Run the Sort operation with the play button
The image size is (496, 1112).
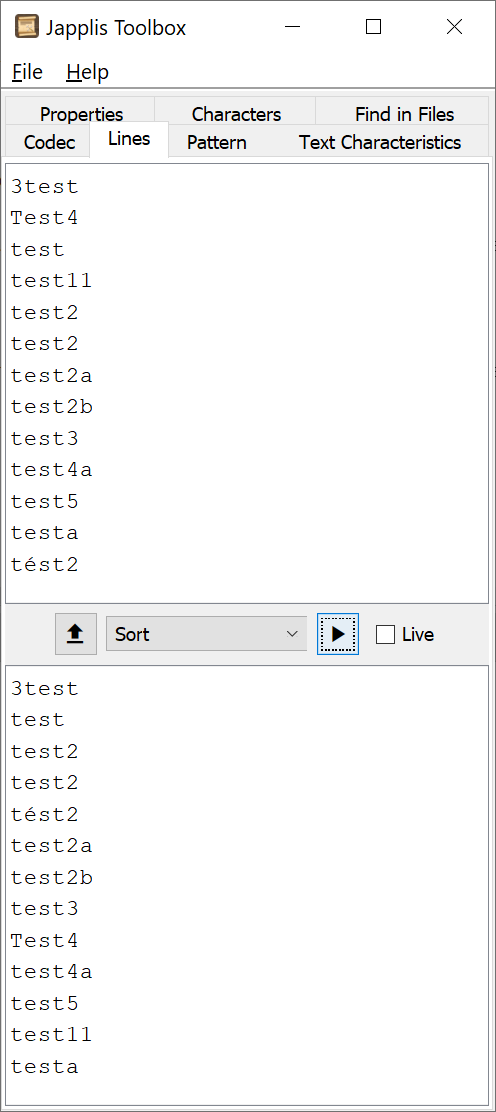(x=338, y=634)
